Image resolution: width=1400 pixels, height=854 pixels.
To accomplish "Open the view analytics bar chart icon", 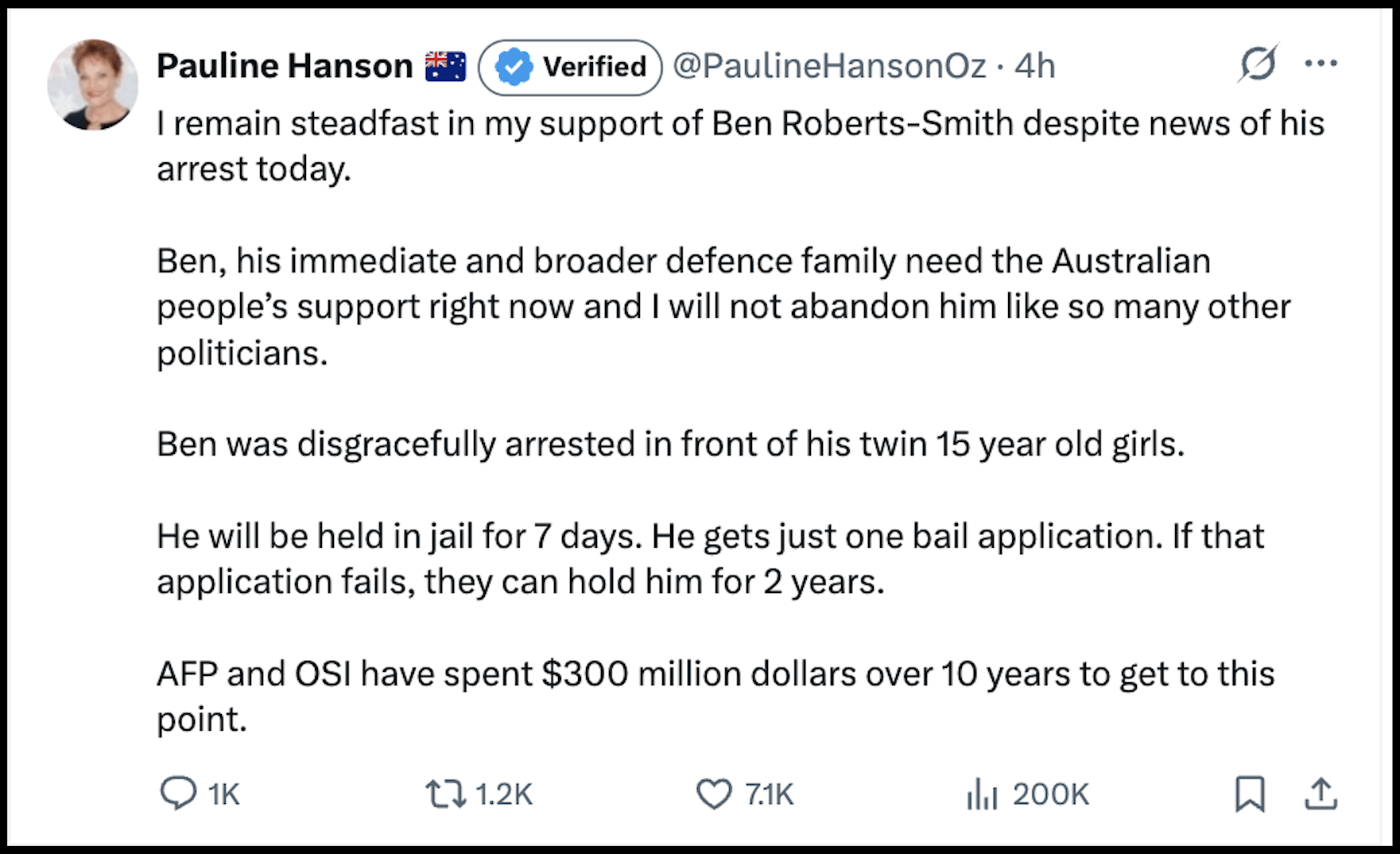I will (982, 794).
